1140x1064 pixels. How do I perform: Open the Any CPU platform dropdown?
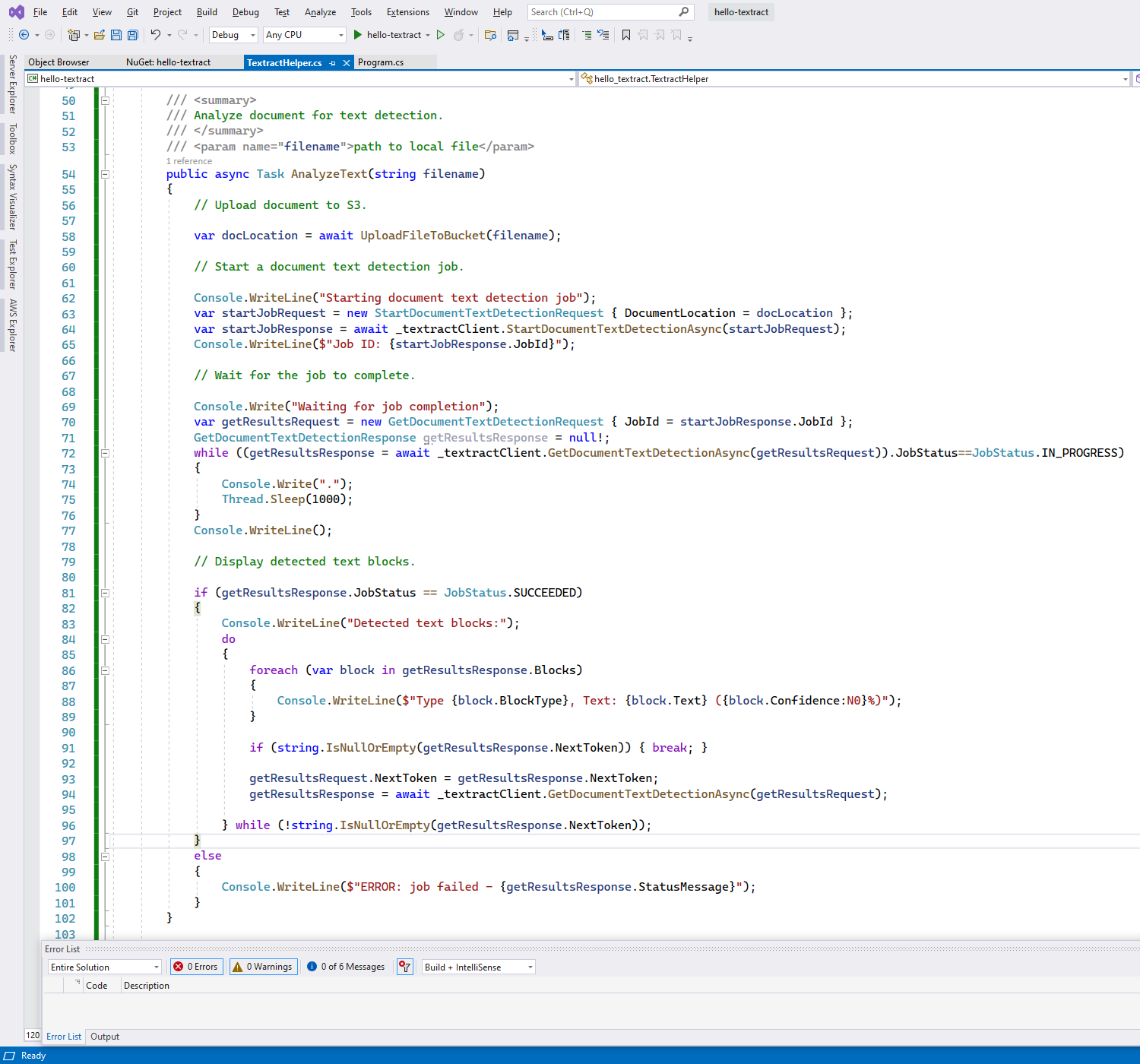(305, 35)
